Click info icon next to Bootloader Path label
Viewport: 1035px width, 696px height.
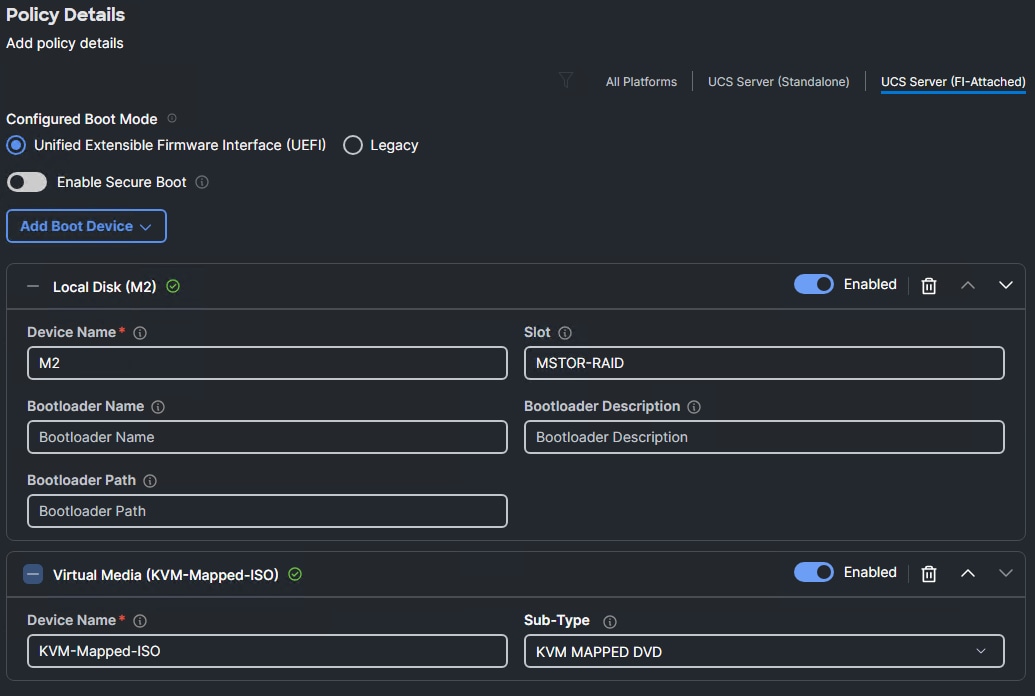pyautogui.click(x=149, y=480)
